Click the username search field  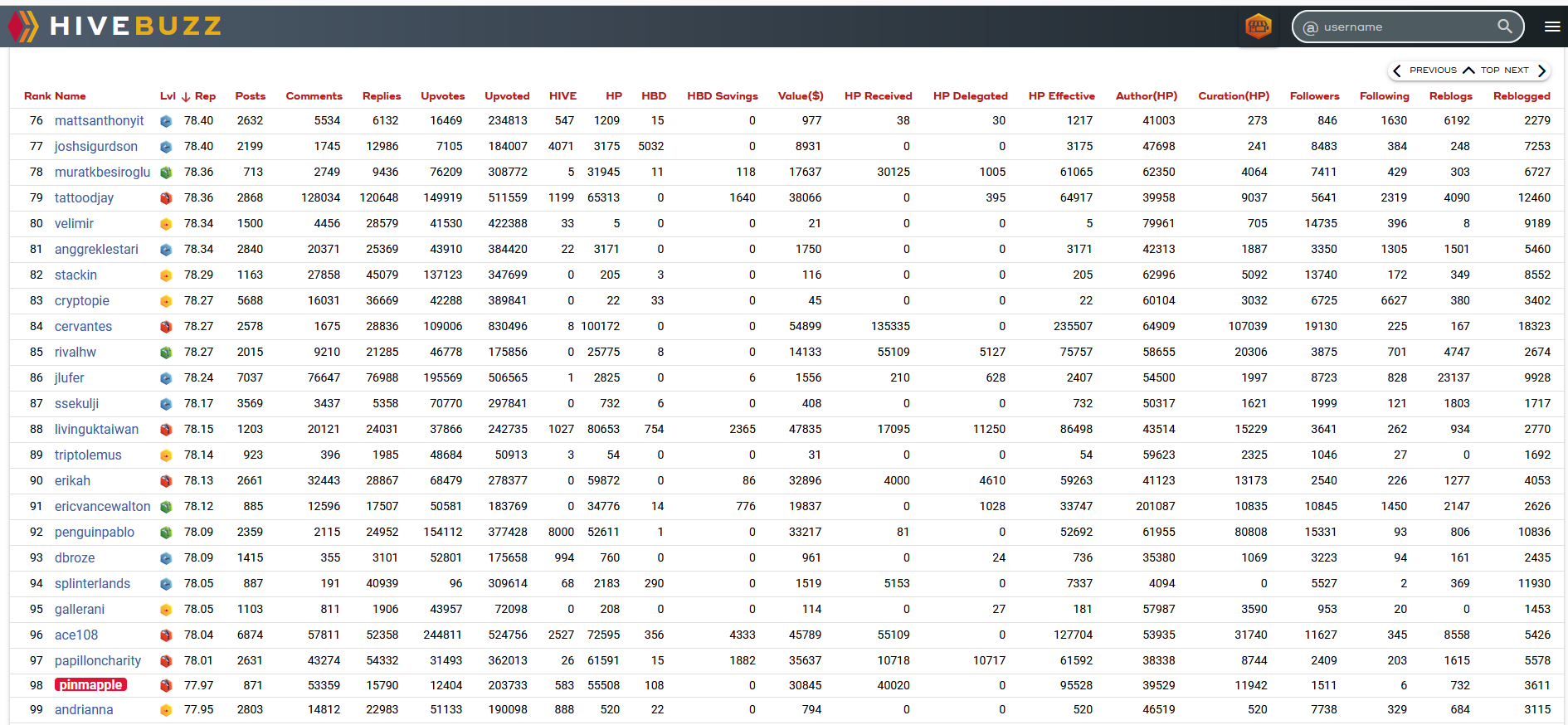tap(1408, 27)
